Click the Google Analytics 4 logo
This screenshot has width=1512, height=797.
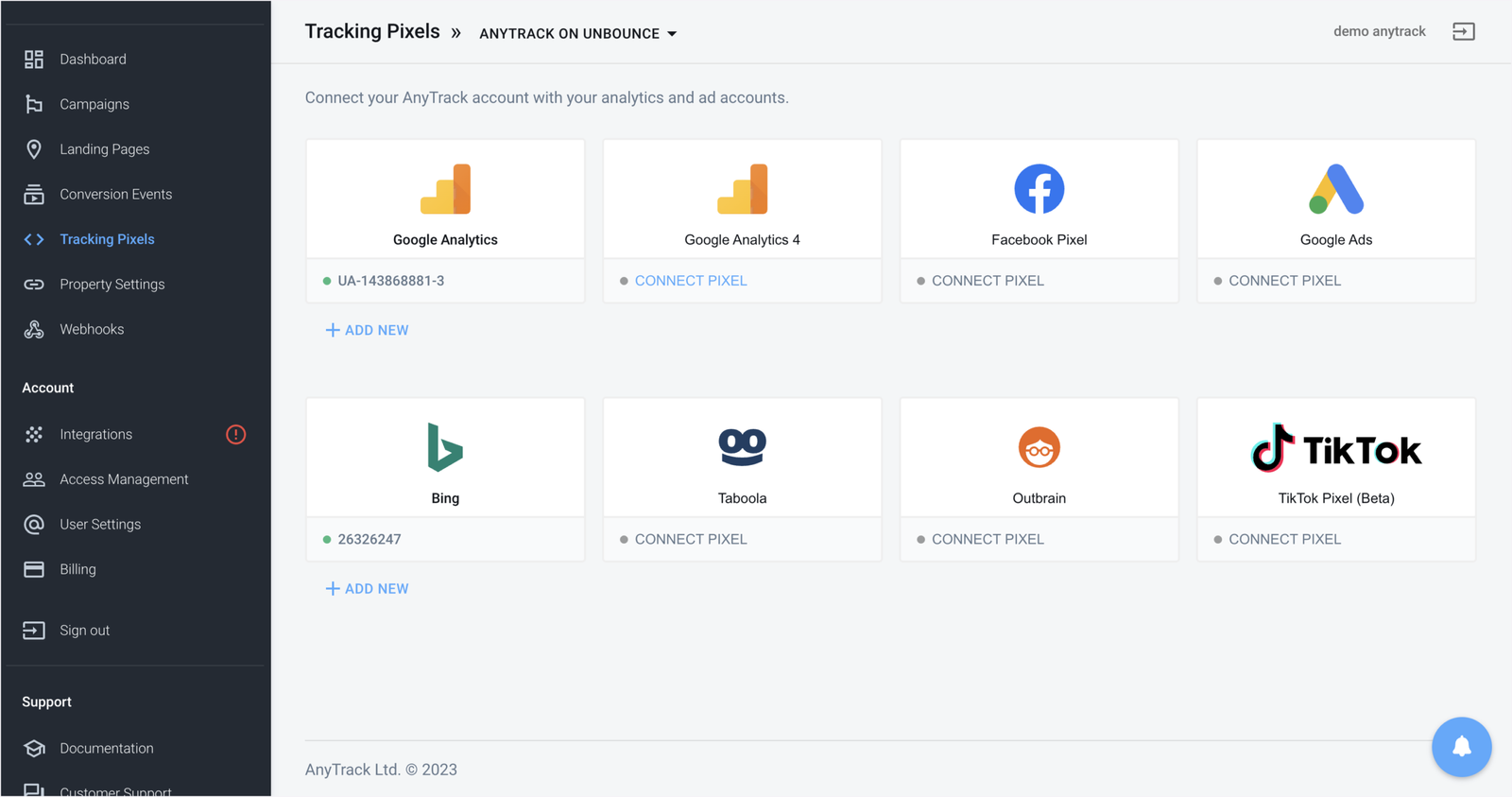(x=742, y=189)
